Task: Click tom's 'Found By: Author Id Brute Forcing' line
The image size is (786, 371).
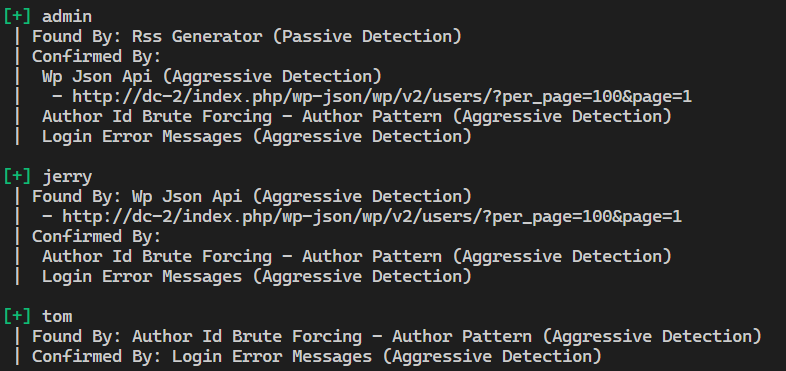Action: (x=397, y=336)
